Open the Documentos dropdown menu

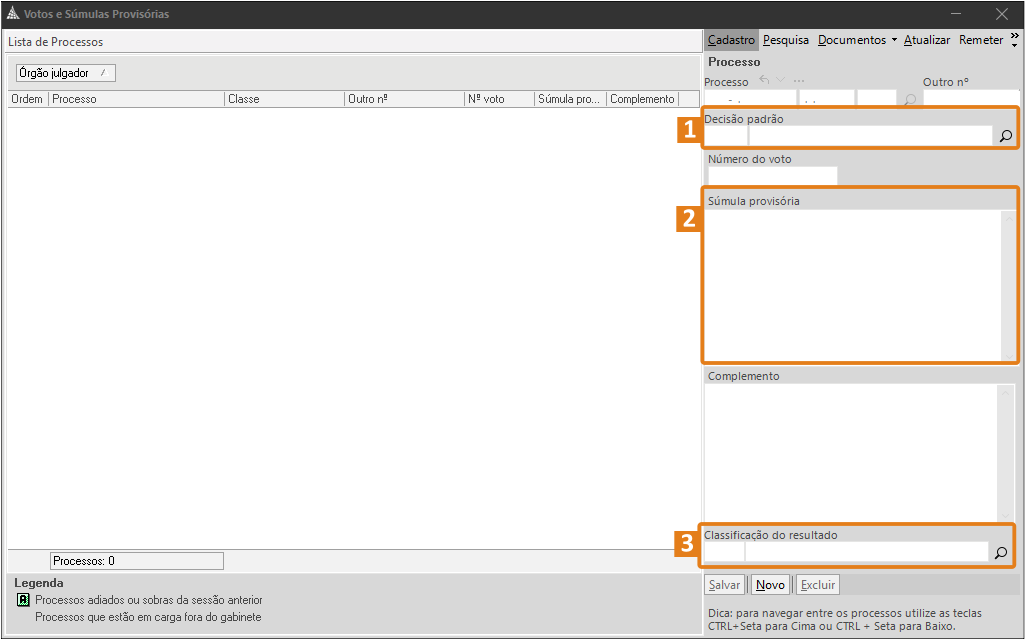[857, 40]
